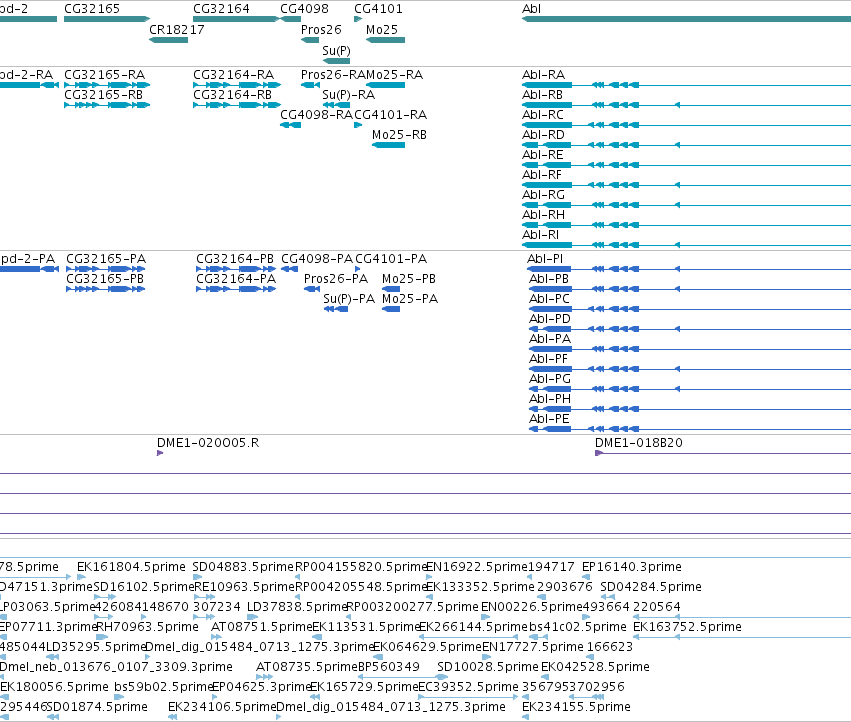This screenshot has height=722, width=851.
Task: Select the Mo25-PB protein label
Action: [409, 279]
